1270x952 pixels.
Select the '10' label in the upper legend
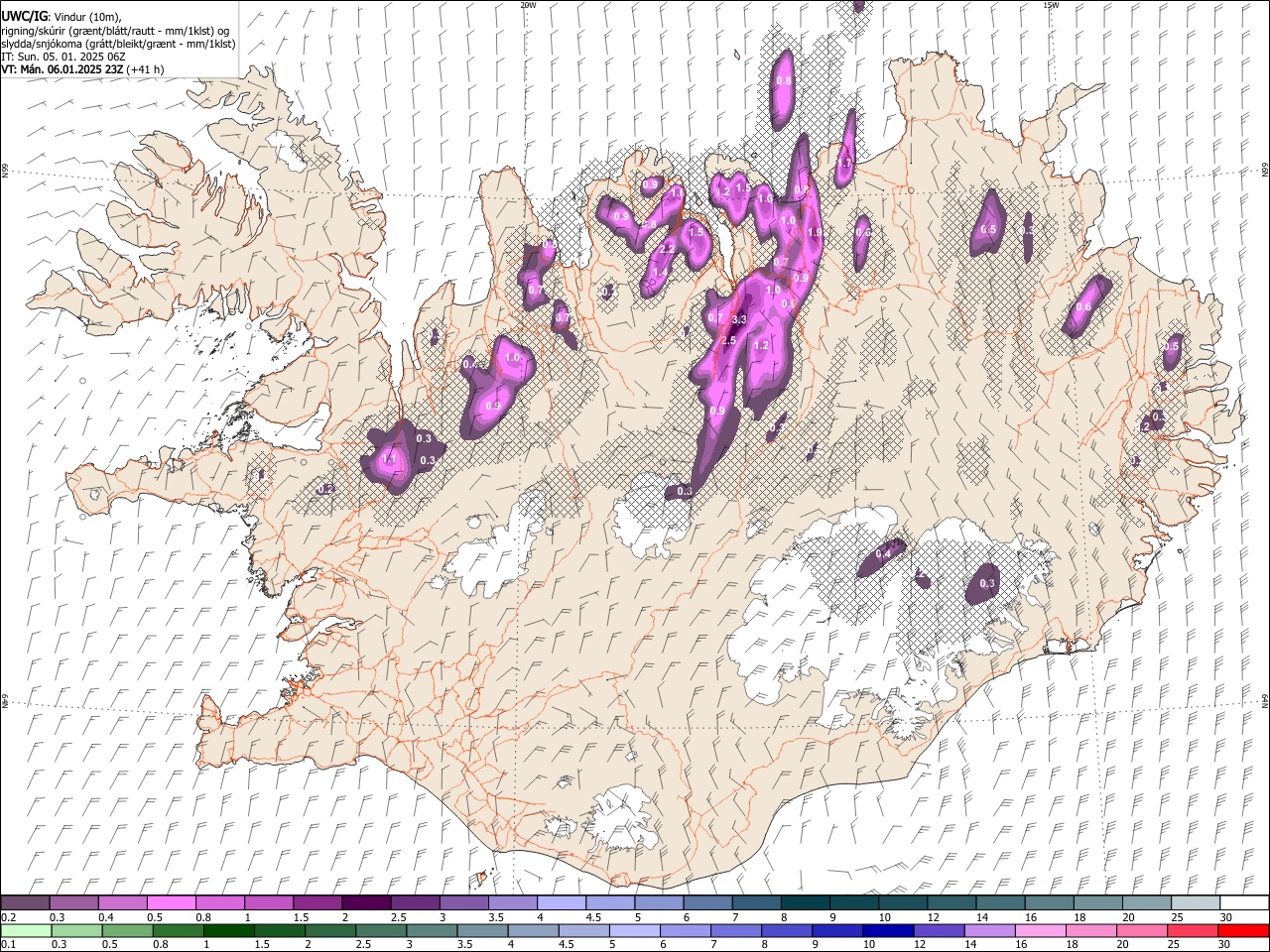[883, 917]
